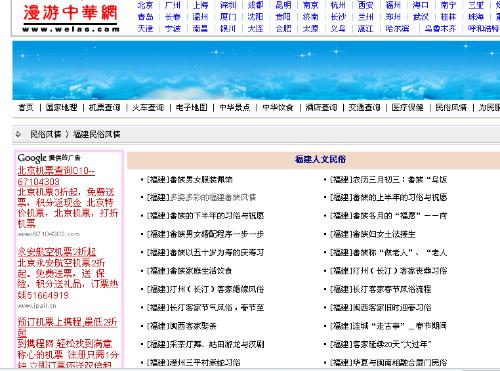Click the 漫游中華網 site logo
500x371 pixels.
(70, 17)
